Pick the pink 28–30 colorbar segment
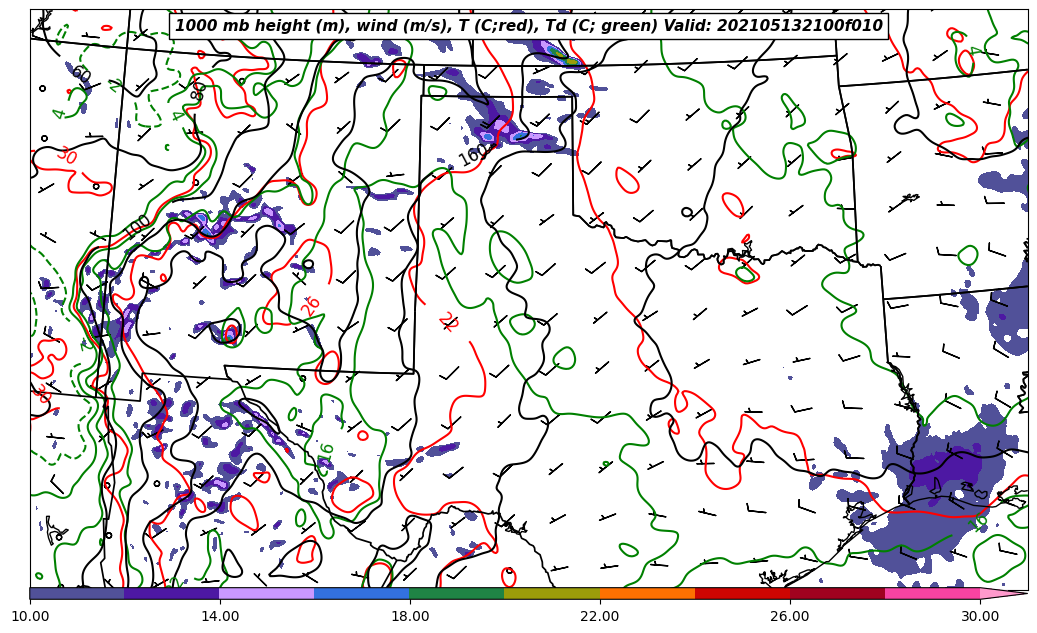The width and height of the screenshot is (1037, 633). tap(932, 593)
